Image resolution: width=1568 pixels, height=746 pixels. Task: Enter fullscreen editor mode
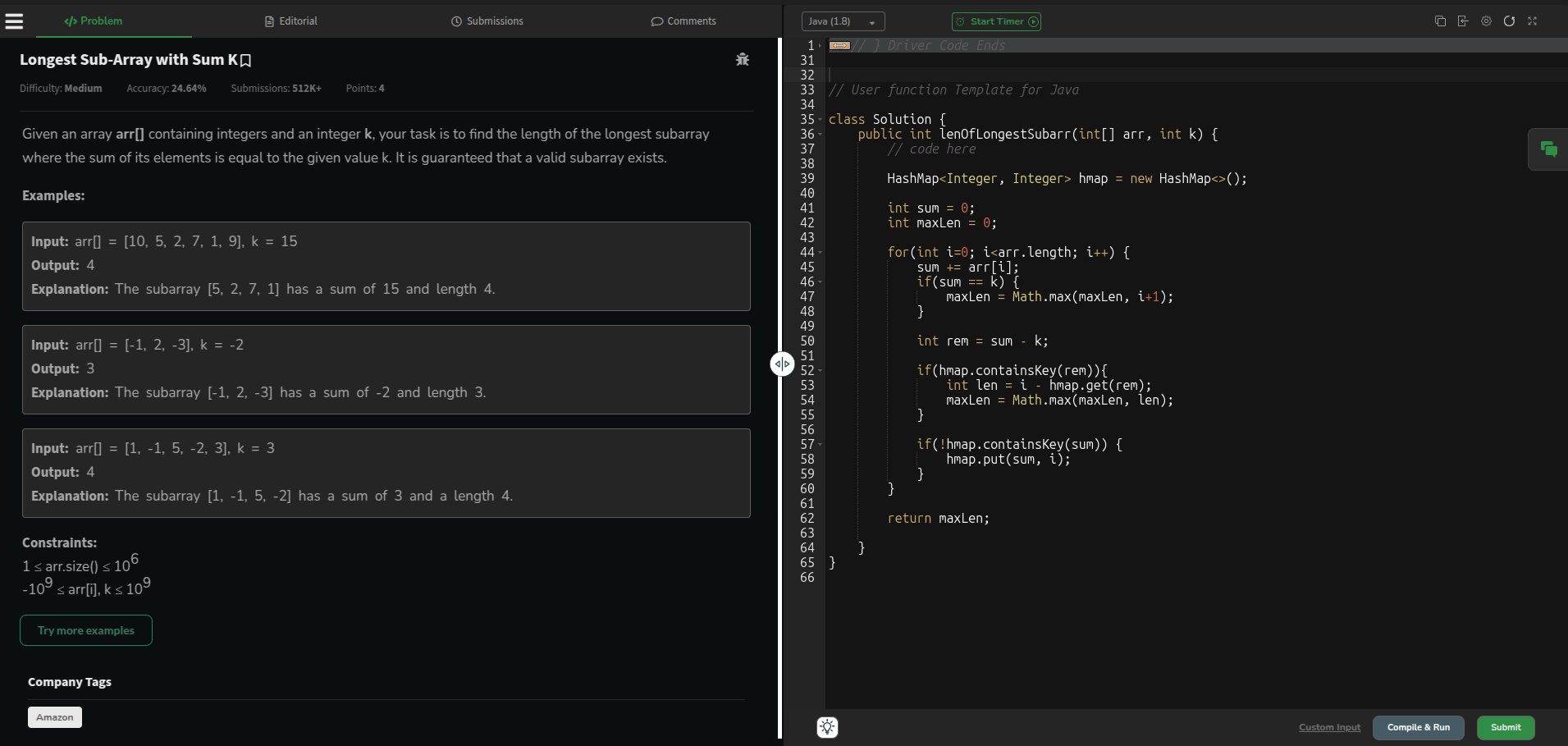[1532, 21]
